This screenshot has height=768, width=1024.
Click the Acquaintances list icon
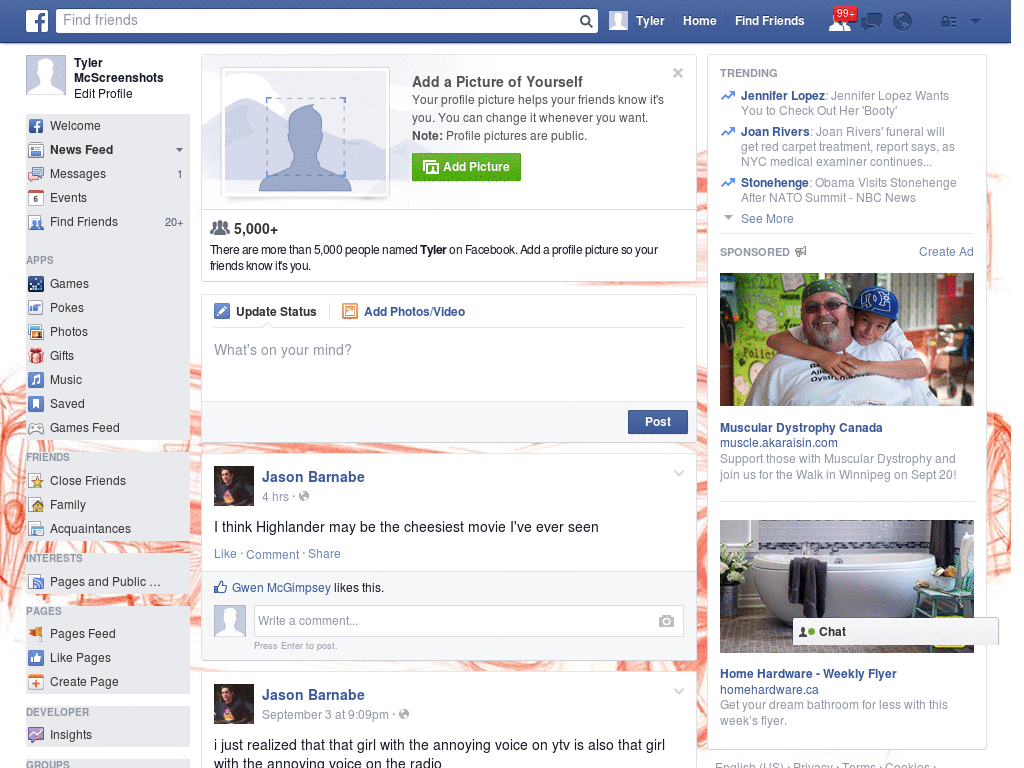(36, 529)
